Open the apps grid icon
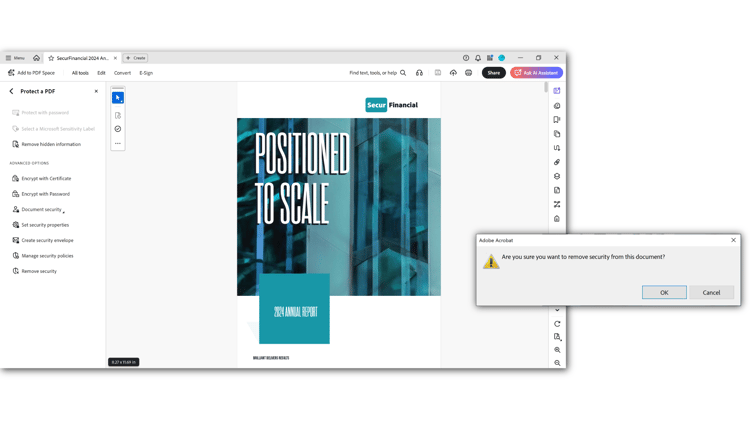The width and height of the screenshot is (750, 421). pos(490,58)
